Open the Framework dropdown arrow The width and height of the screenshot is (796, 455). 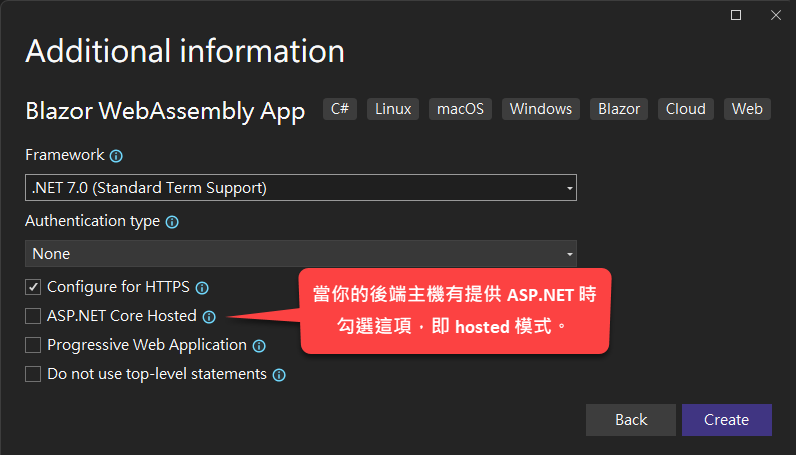[570, 188]
